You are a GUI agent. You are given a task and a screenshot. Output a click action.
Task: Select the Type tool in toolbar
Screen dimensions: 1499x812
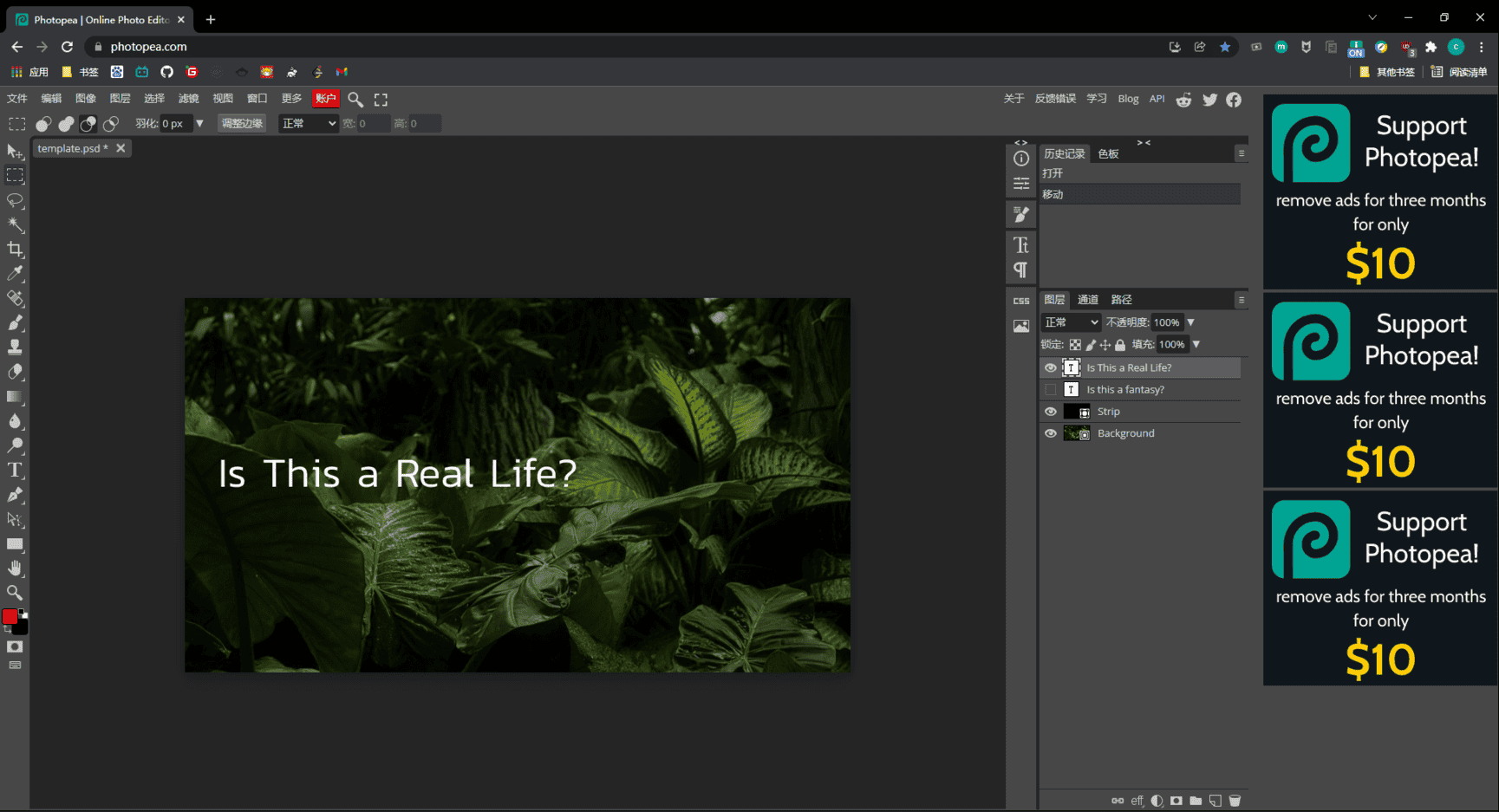point(15,471)
